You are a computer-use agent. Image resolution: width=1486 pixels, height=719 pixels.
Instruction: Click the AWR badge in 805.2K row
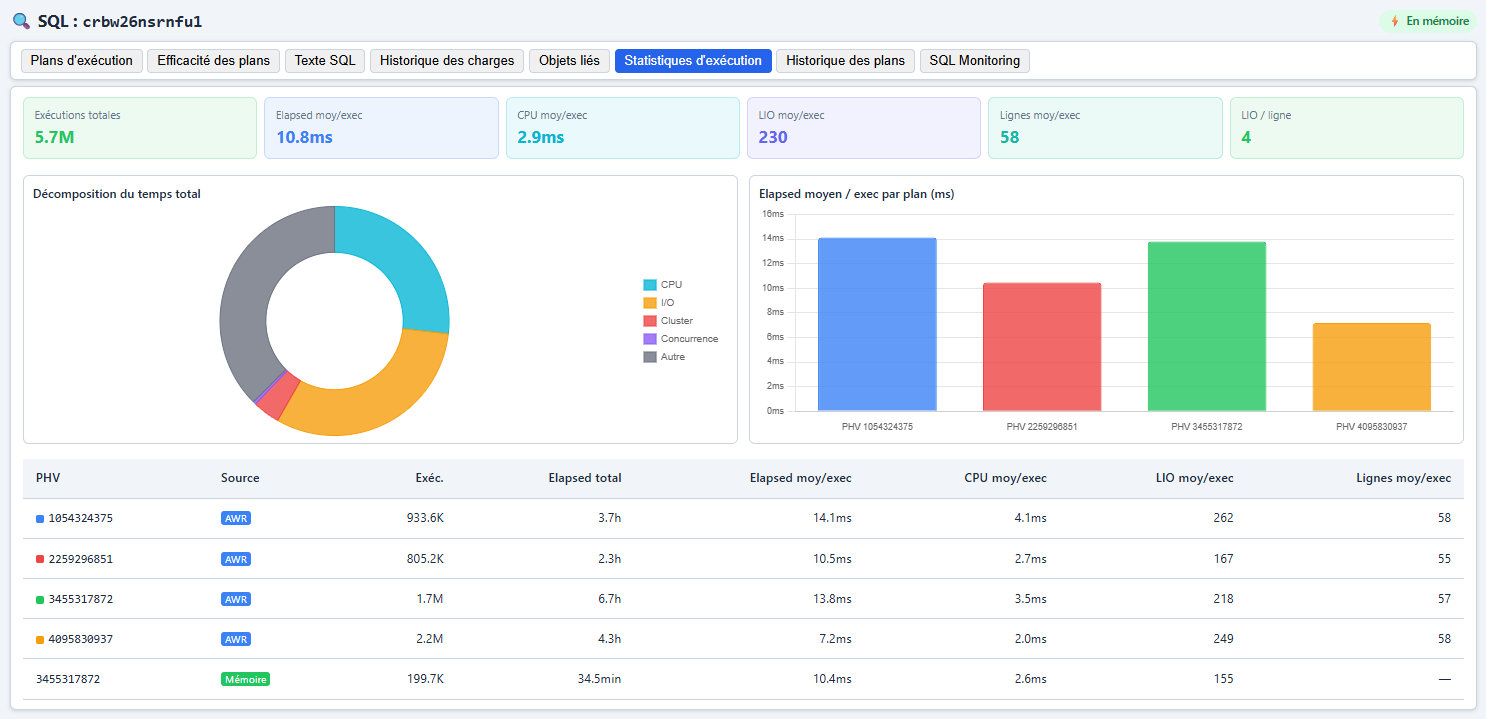(x=236, y=559)
